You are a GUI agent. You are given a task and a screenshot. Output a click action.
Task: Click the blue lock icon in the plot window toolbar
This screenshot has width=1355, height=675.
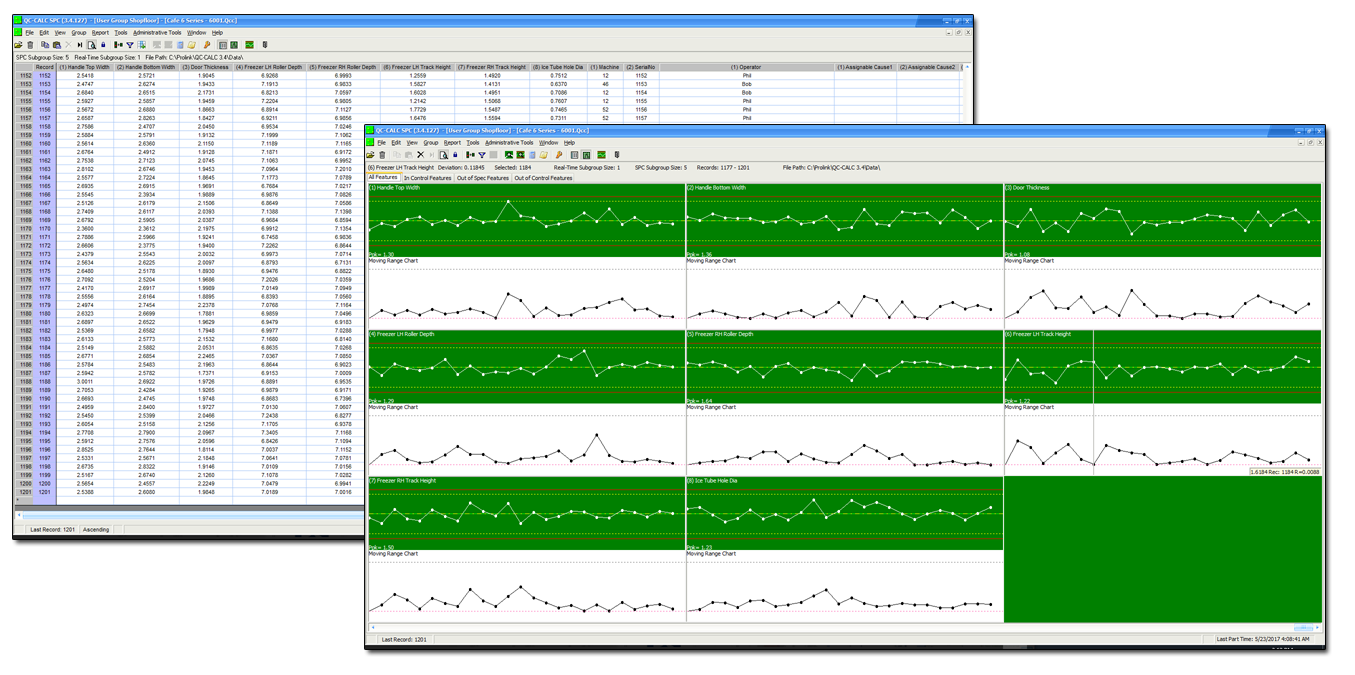455,155
